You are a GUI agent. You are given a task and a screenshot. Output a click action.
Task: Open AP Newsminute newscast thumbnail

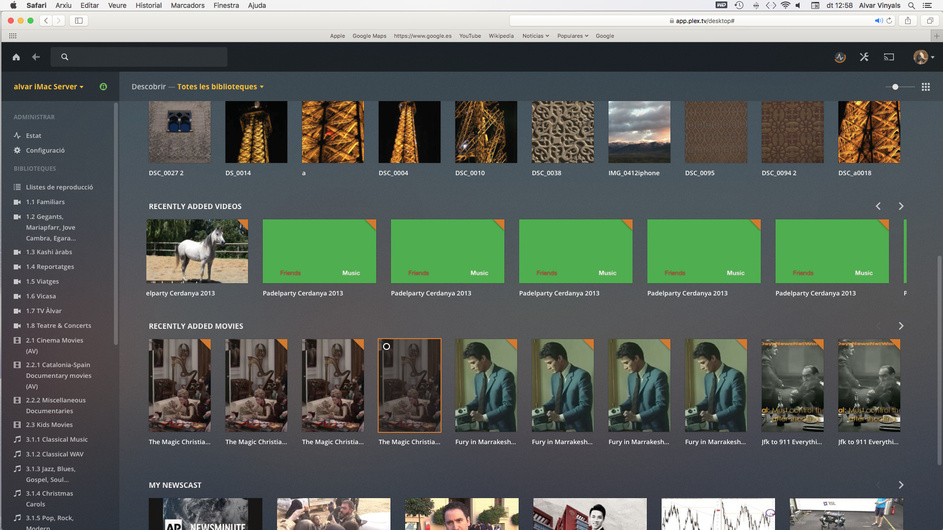(x=205, y=514)
